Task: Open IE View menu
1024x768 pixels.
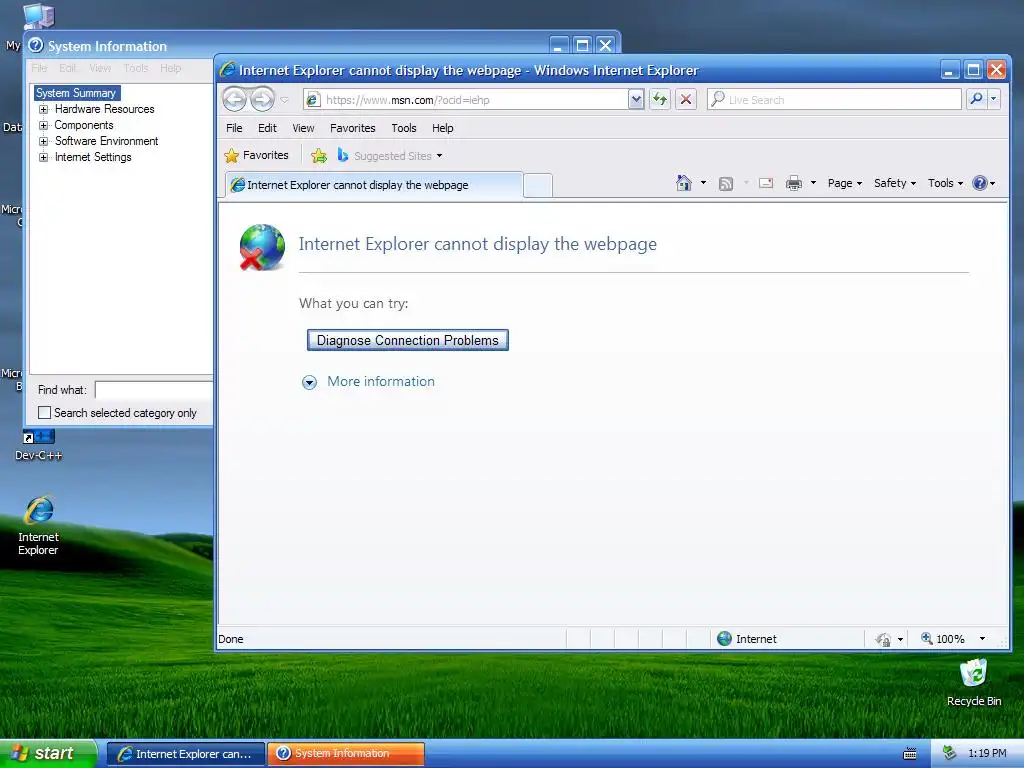Action: 303,128
